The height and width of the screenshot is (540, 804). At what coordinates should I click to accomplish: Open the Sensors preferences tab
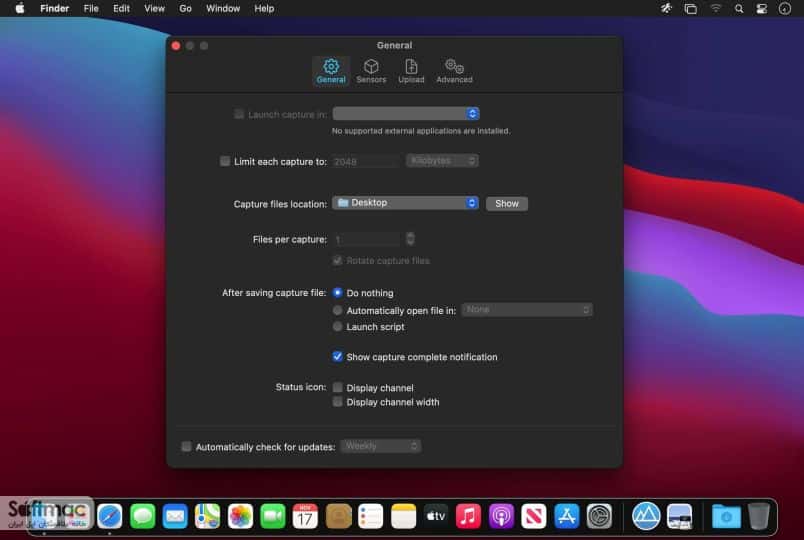(371, 71)
